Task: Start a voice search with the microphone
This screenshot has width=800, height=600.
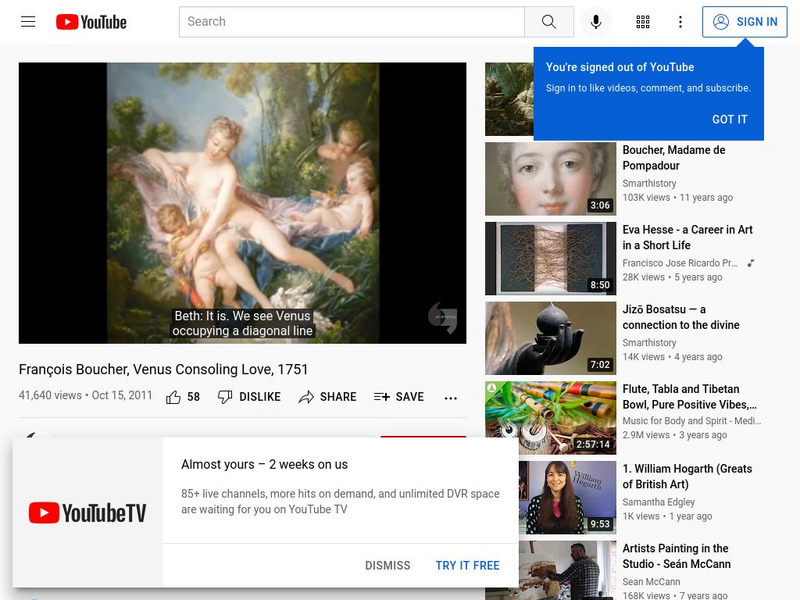Action: 597,21
